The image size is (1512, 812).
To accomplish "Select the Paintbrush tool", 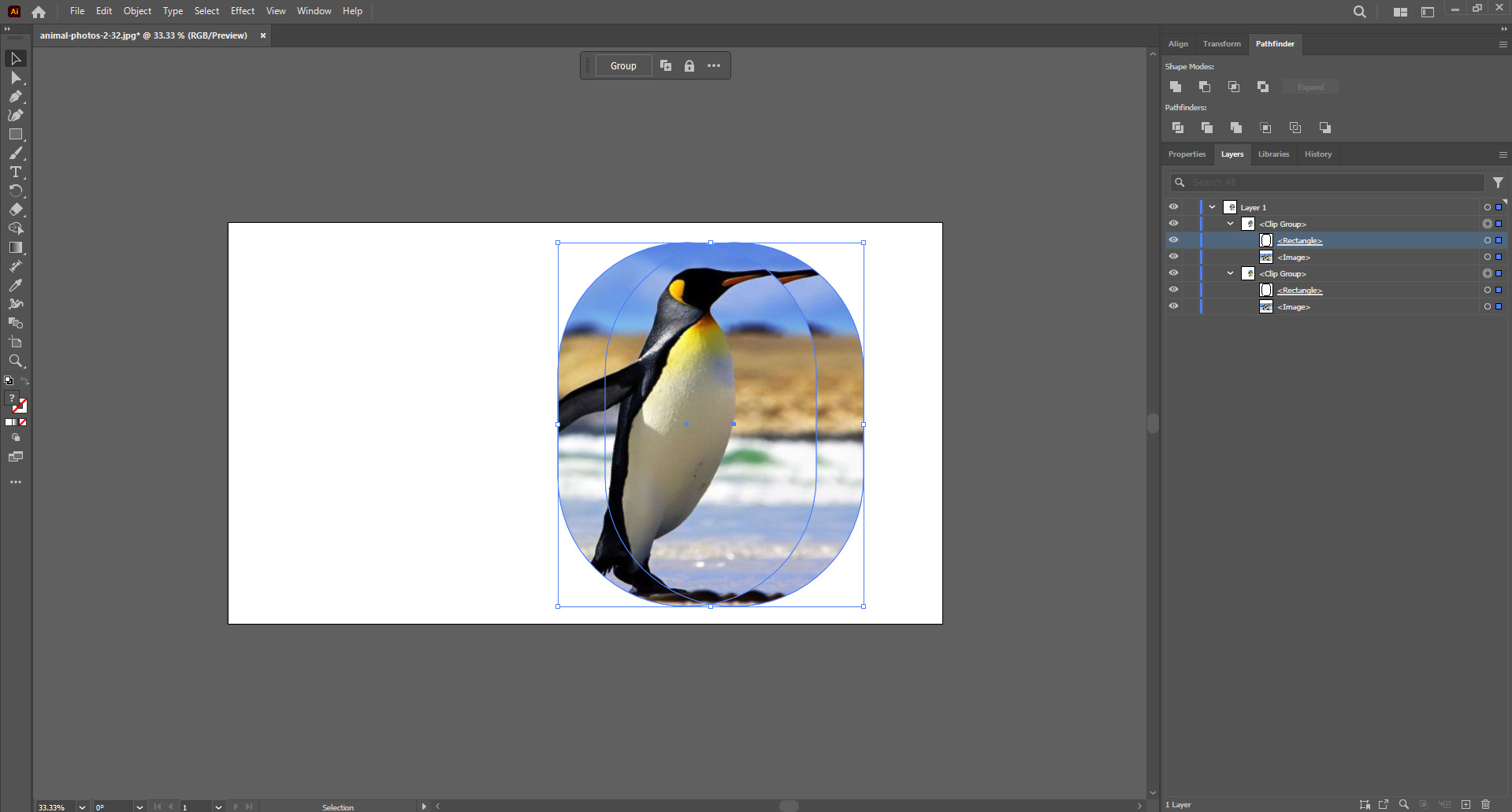I will pyautogui.click(x=16, y=154).
